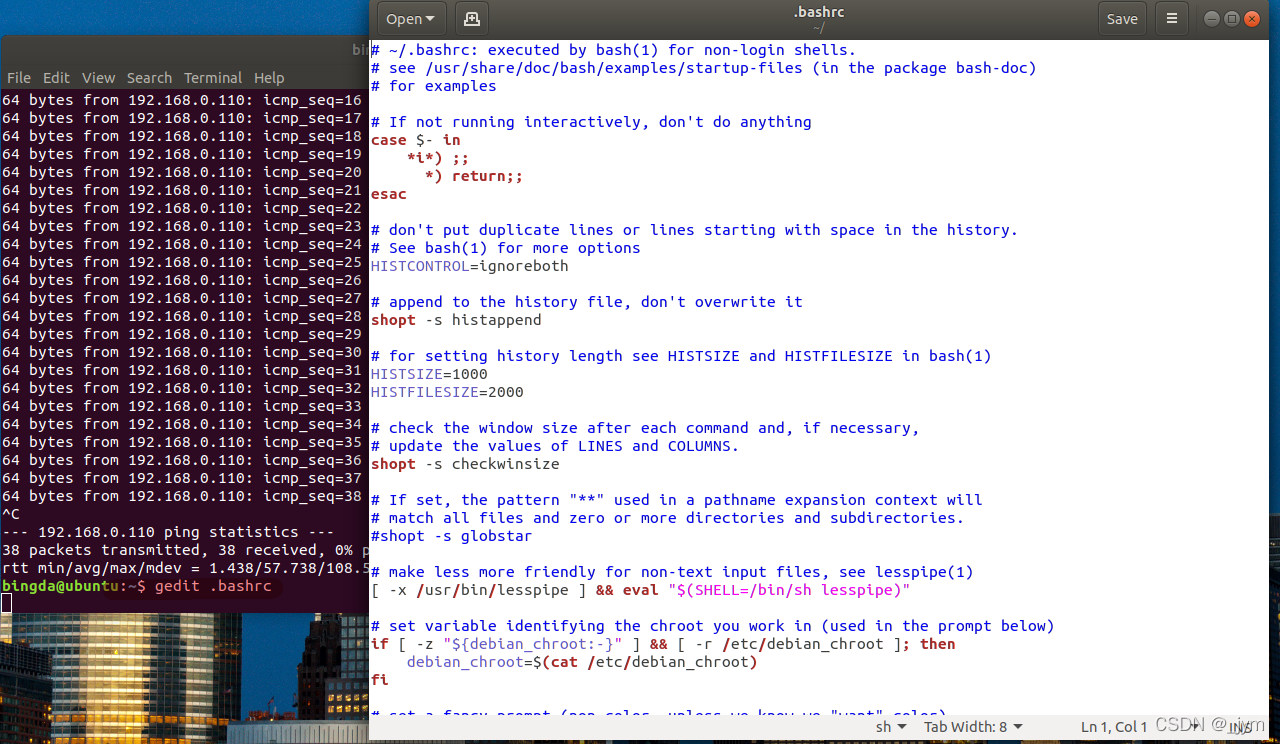Image resolution: width=1280 pixels, height=744 pixels.
Task: Close the gedit window
Action: [x=1253, y=19]
